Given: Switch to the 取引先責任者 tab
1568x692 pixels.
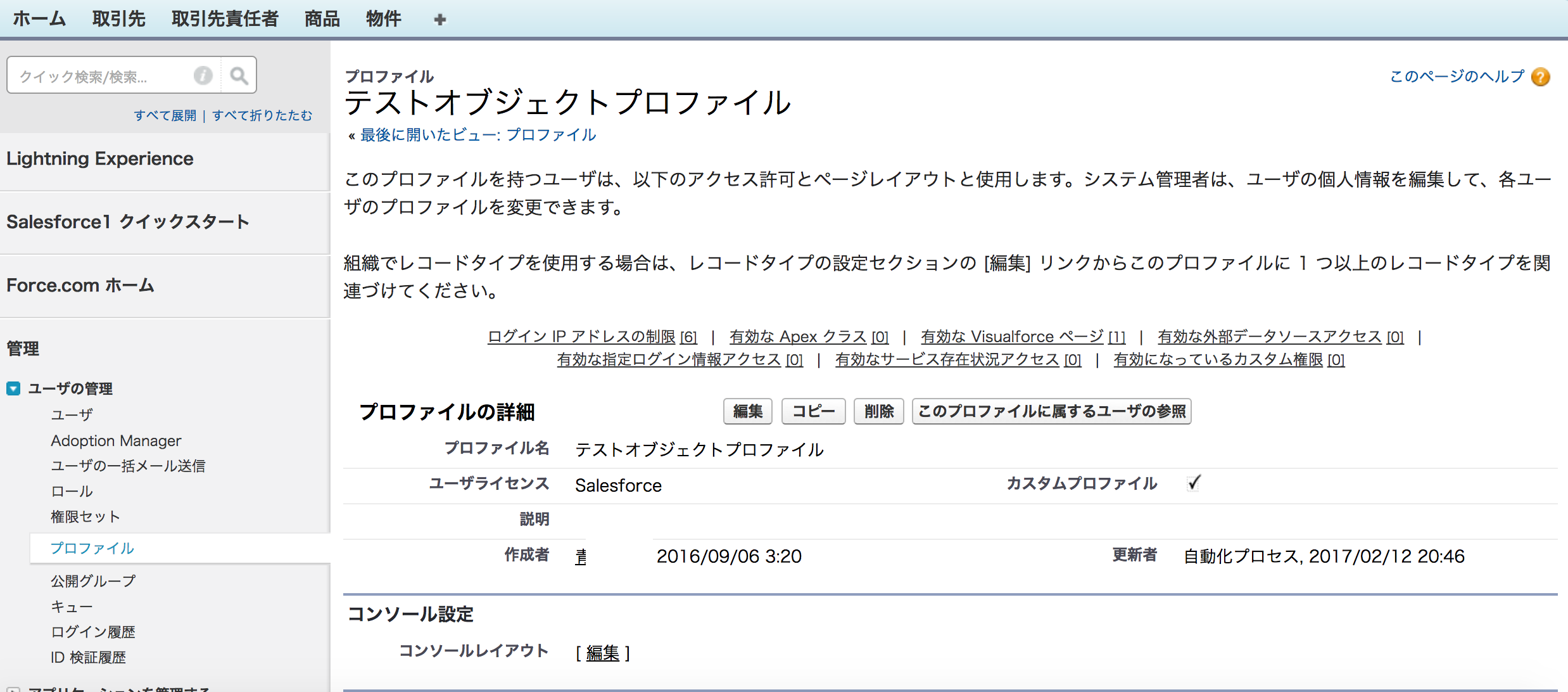Looking at the screenshot, I should click(x=225, y=19).
